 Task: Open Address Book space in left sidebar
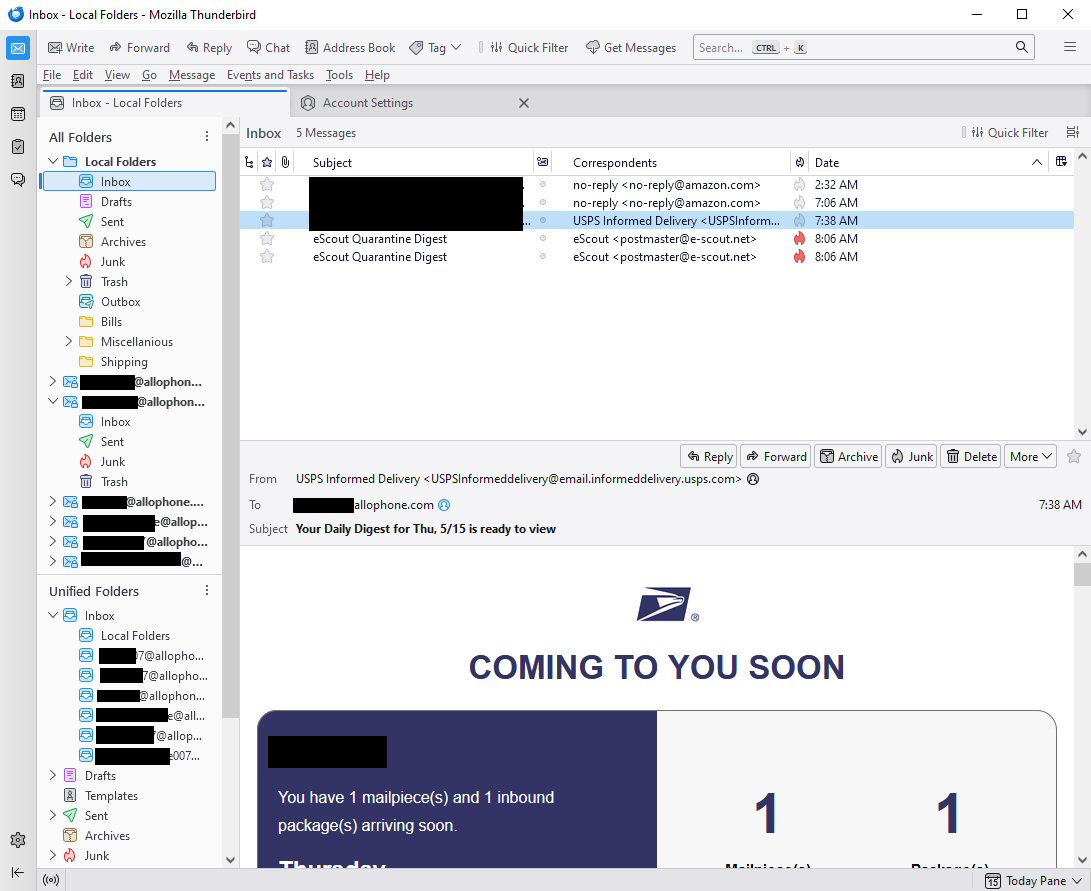[18, 81]
